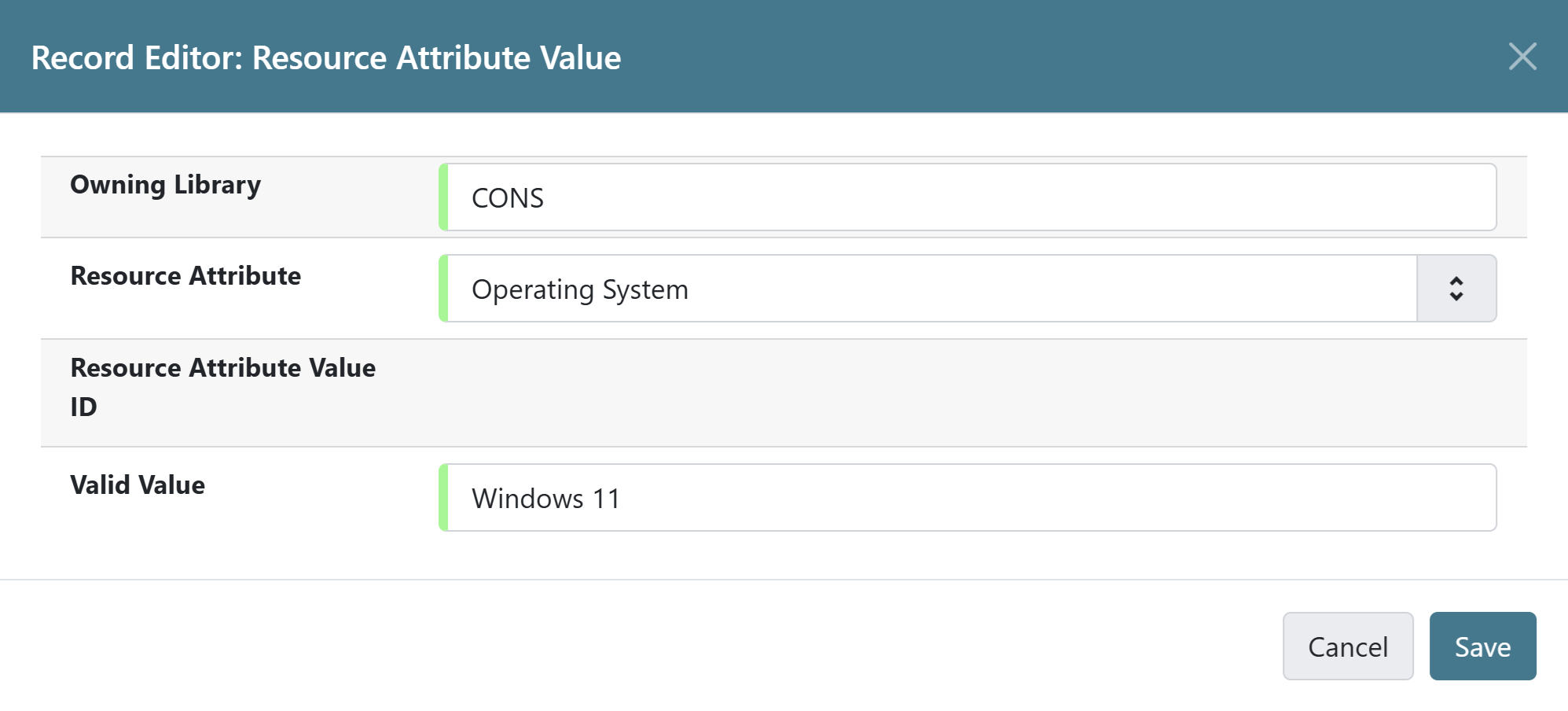The width and height of the screenshot is (1568, 711).
Task: Click the X icon in the dialog header
Action: click(x=1523, y=56)
